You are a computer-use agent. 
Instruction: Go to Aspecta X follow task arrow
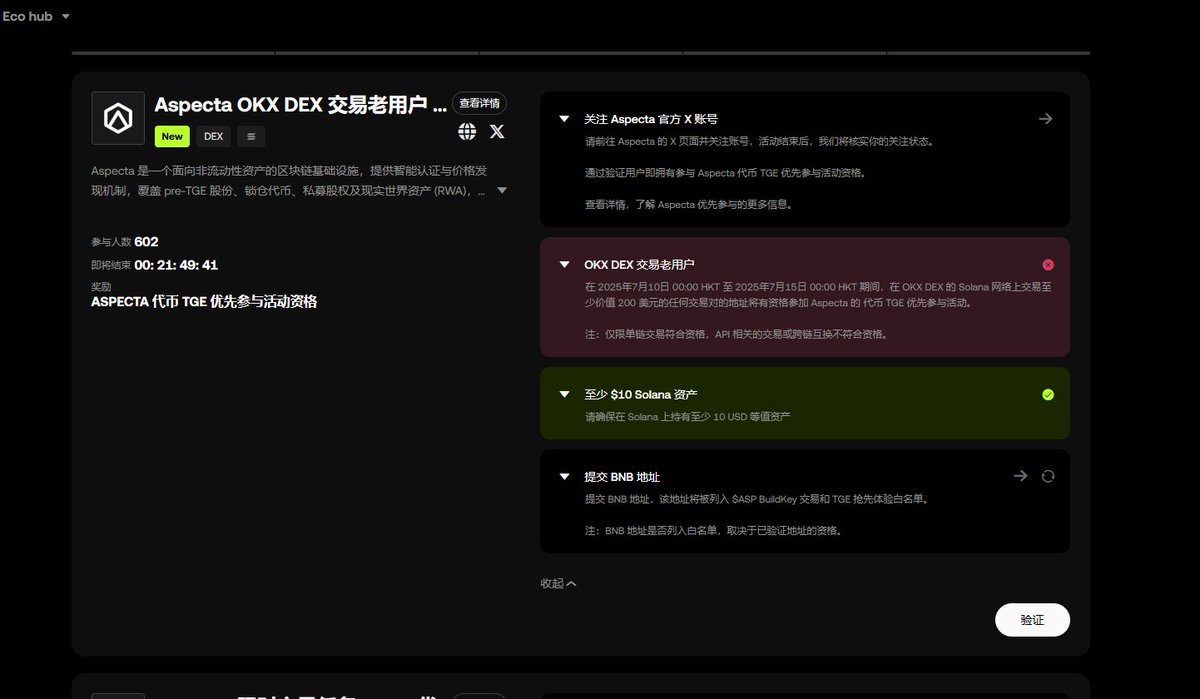1045,119
